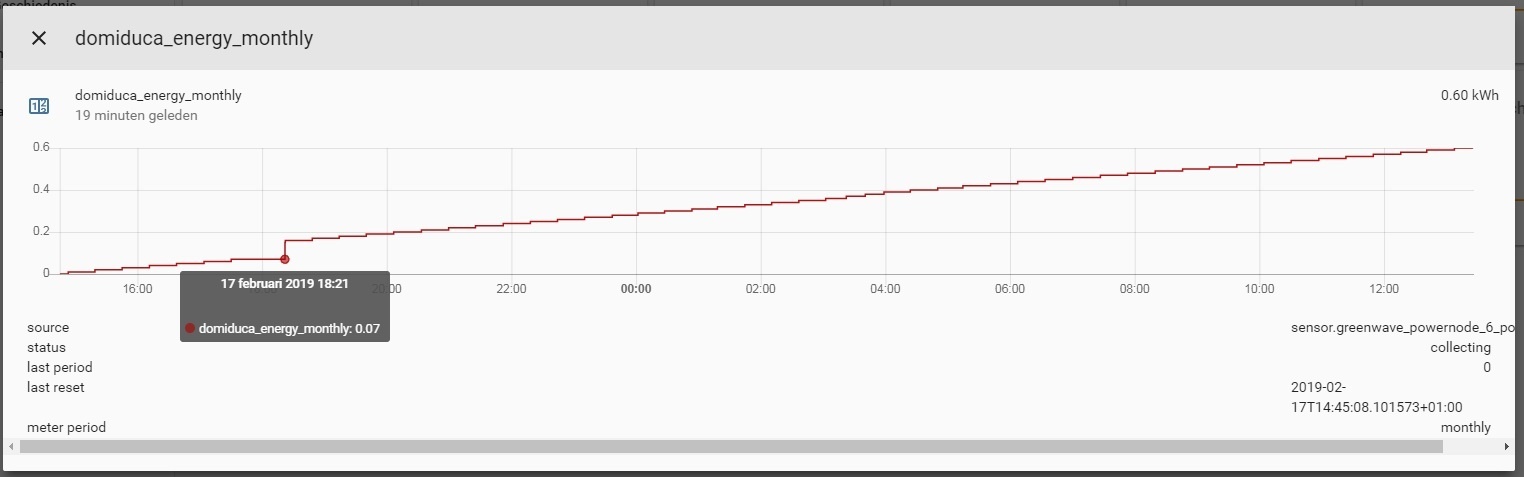
Task: Click the 'source' attribute label
Action: [x=48, y=328]
